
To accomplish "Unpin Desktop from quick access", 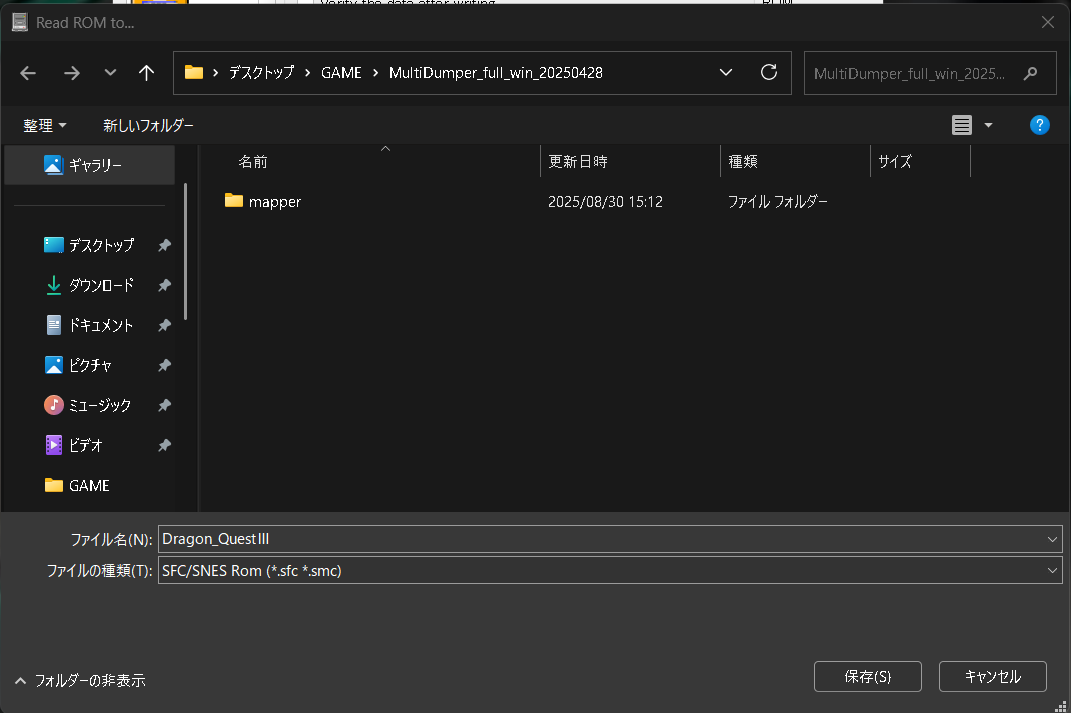I will [164, 245].
